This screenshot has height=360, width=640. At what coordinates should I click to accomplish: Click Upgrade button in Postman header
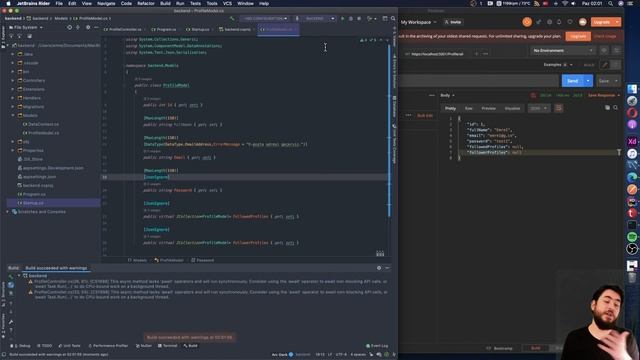602,22
